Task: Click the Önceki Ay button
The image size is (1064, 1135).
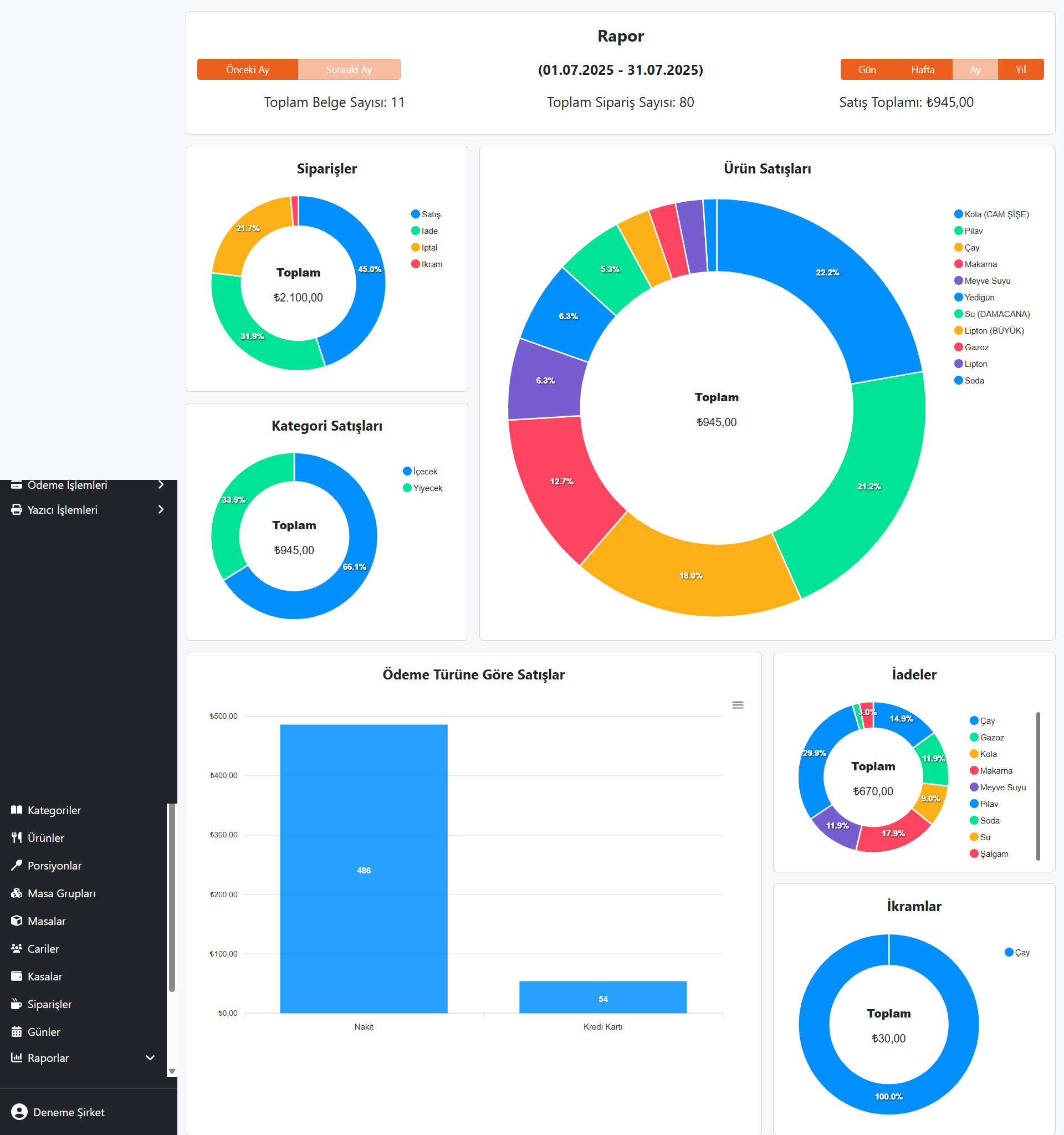Action: click(x=247, y=70)
